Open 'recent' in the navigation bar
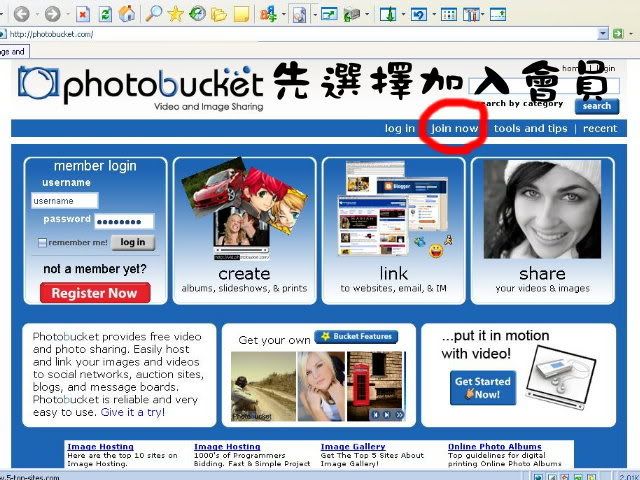The width and height of the screenshot is (640, 480). click(600, 128)
